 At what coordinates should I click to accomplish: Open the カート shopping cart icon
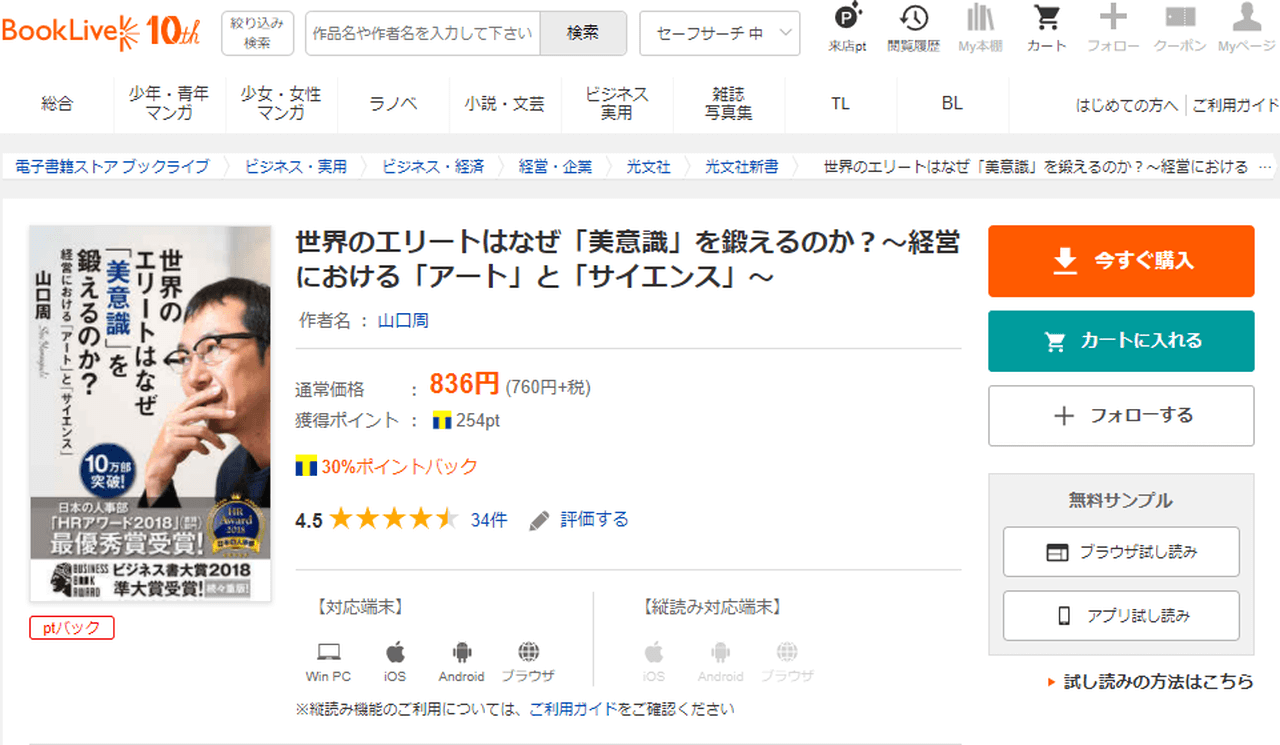coord(1046,27)
